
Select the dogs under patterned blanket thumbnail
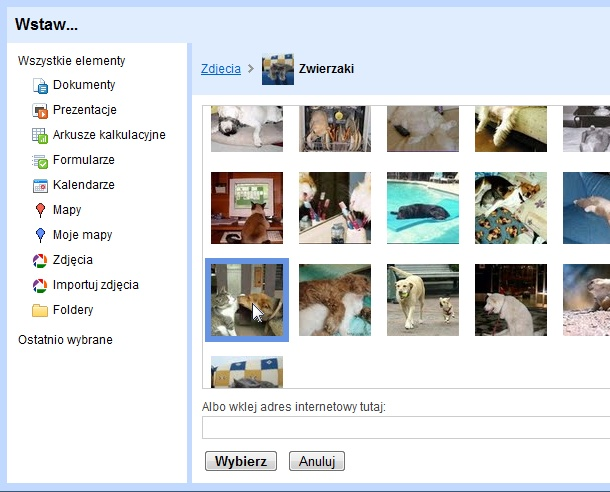point(511,208)
